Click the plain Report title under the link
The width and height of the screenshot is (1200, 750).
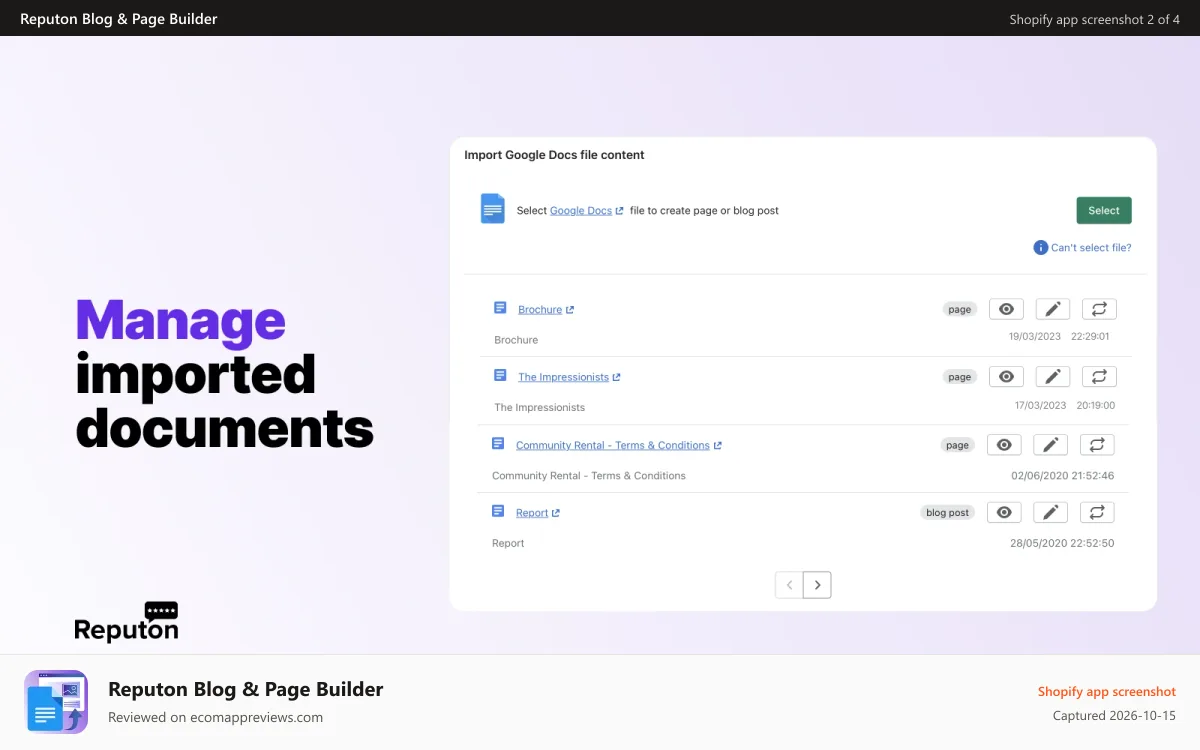(508, 544)
